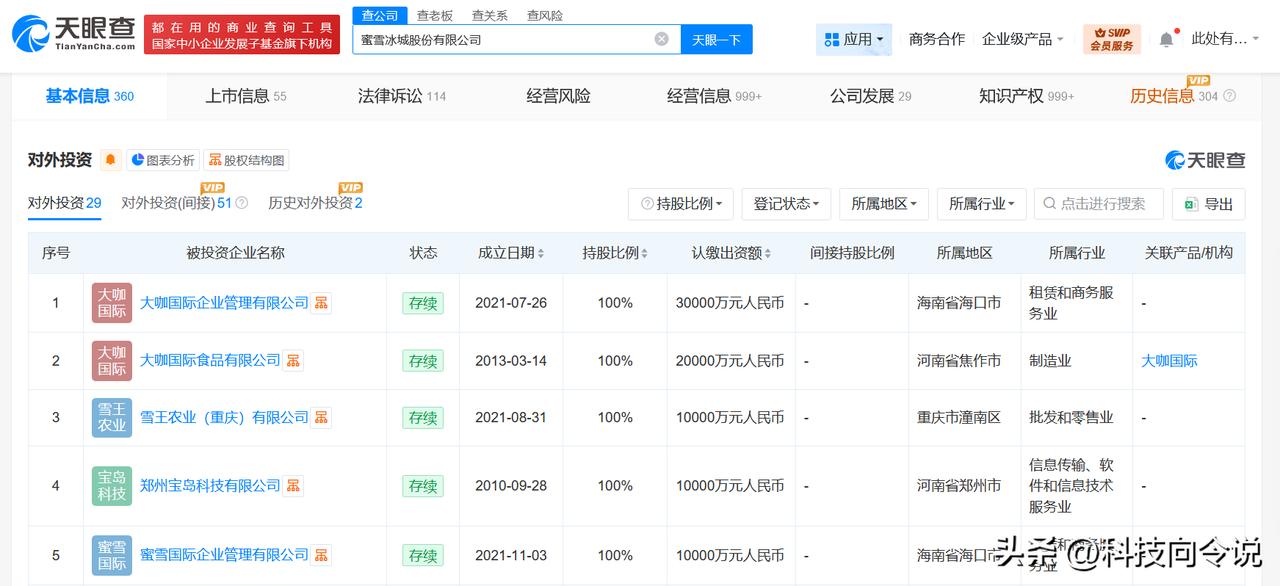Open related product link 大咖国际

[x=1169, y=360]
